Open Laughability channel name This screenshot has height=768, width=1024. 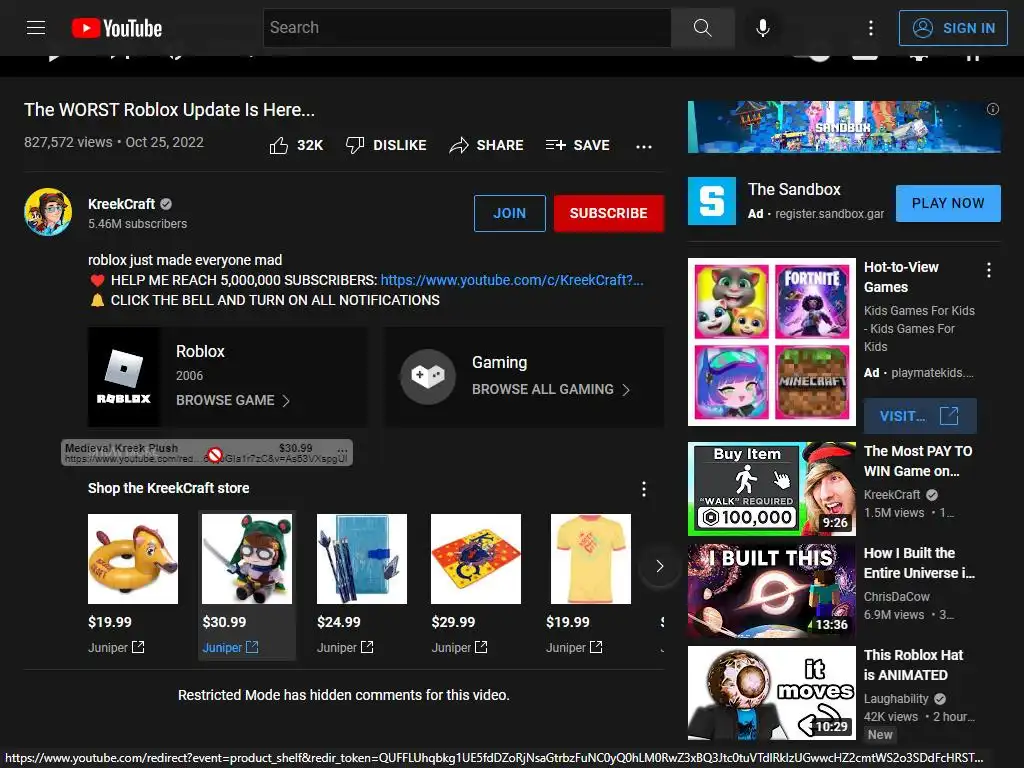click(x=896, y=698)
